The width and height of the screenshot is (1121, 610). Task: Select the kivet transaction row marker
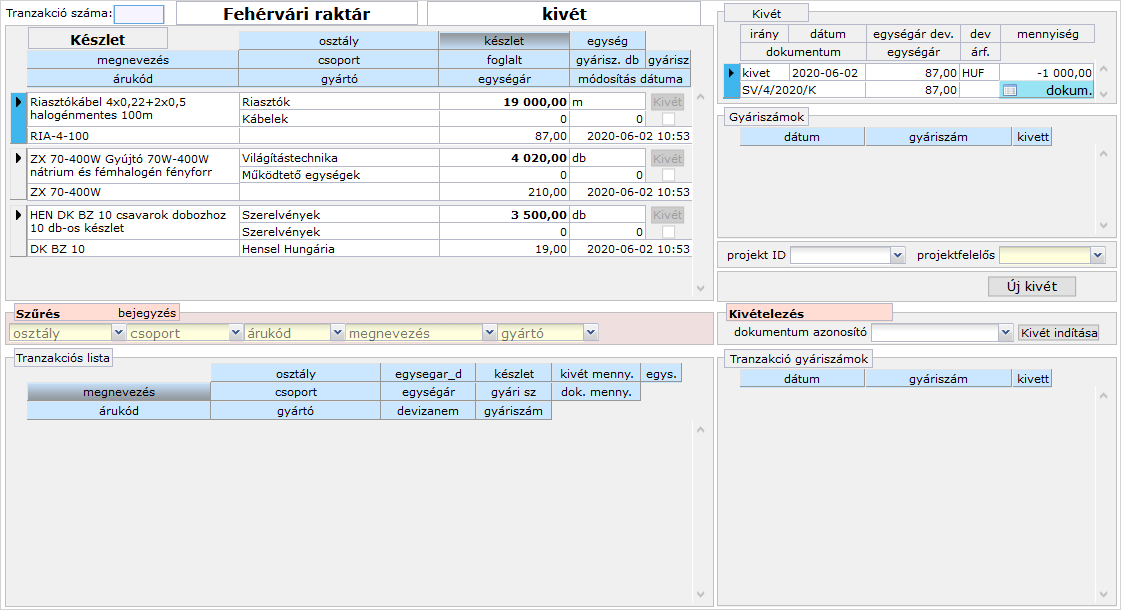pos(731,73)
